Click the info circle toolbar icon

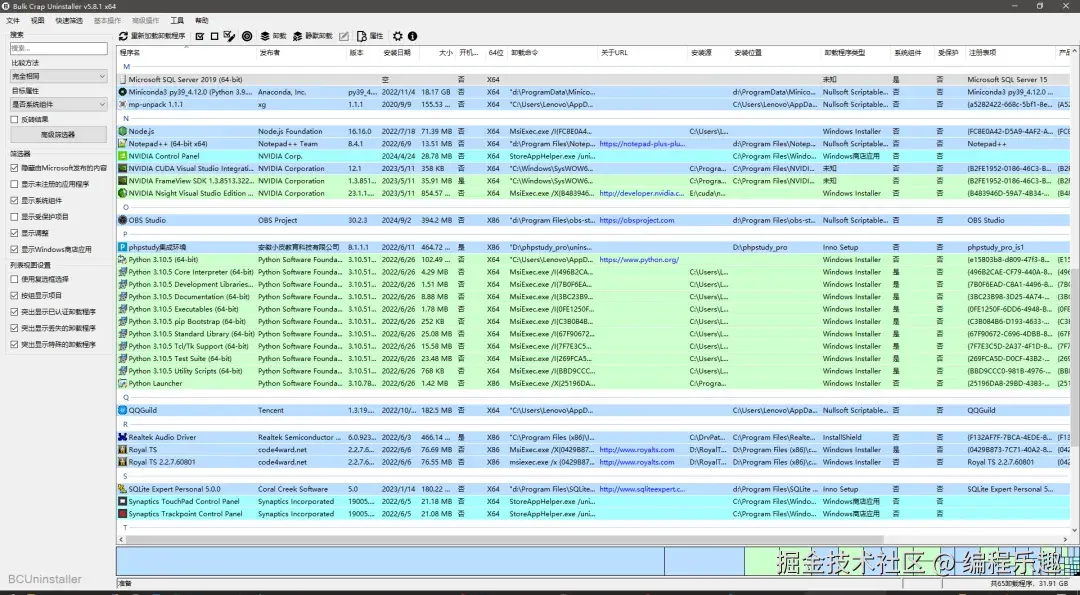click(x=412, y=36)
